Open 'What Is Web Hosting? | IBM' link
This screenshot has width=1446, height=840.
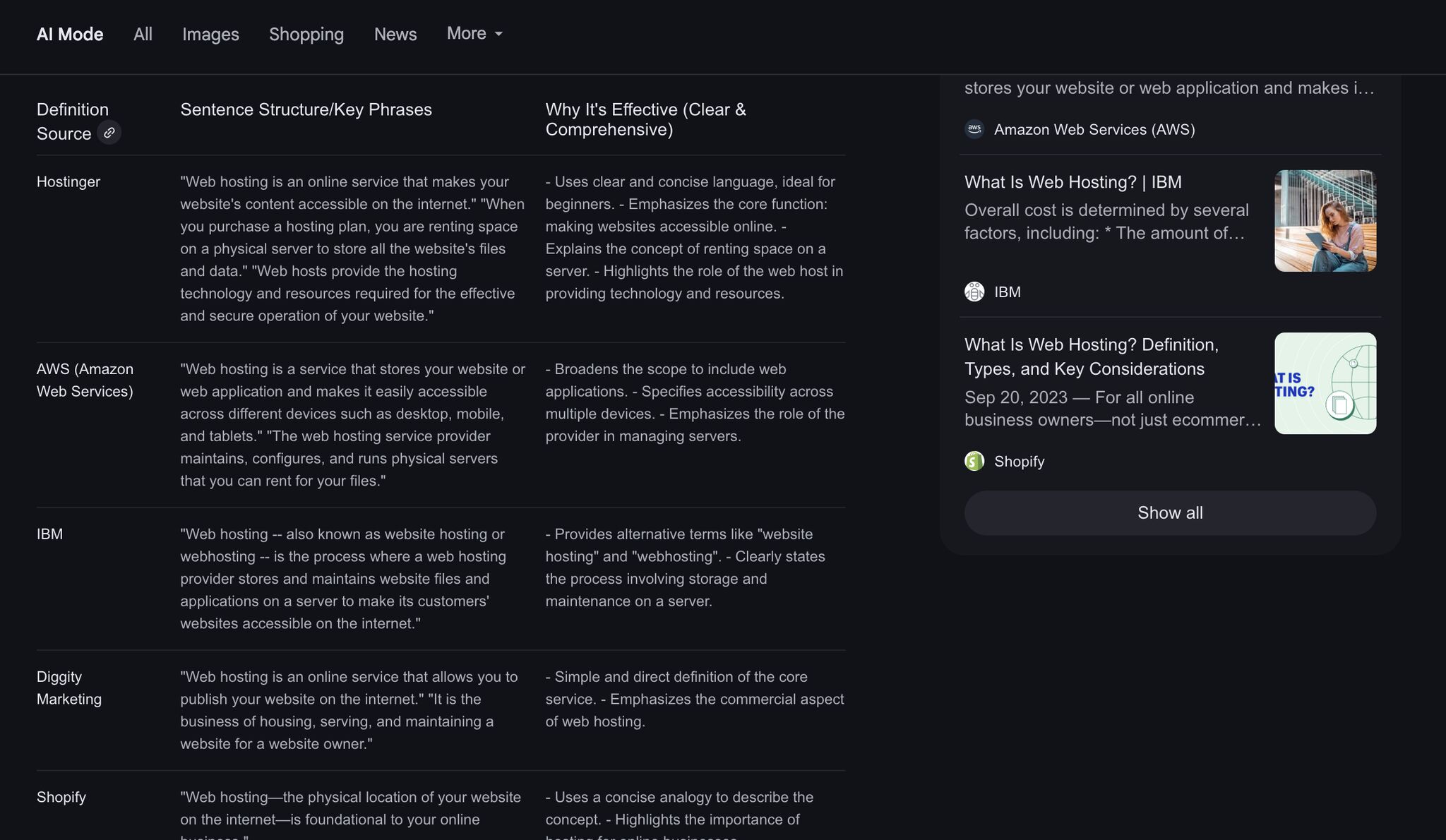(x=1072, y=182)
